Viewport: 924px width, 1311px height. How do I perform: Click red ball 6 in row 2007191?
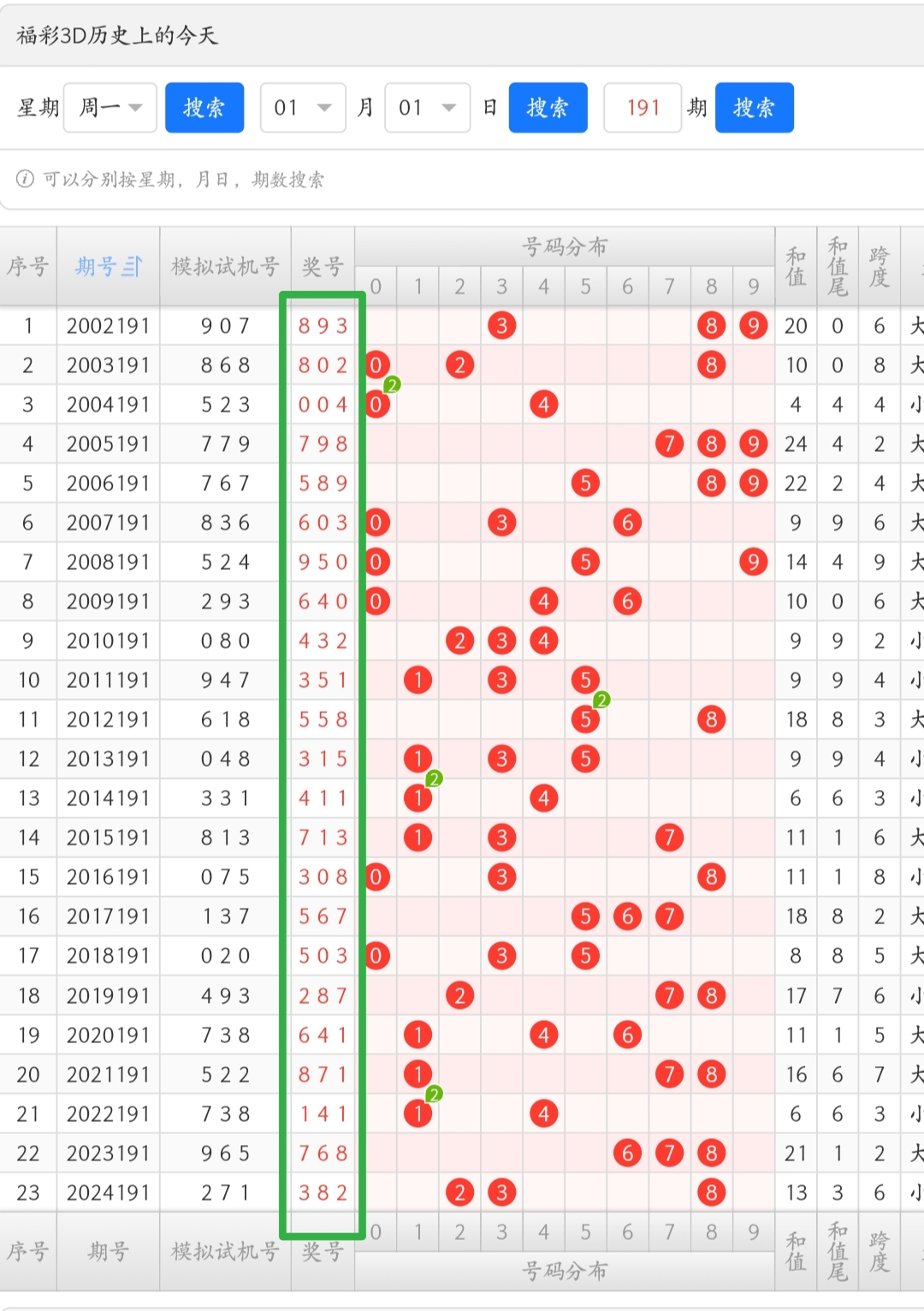(628, 523)
